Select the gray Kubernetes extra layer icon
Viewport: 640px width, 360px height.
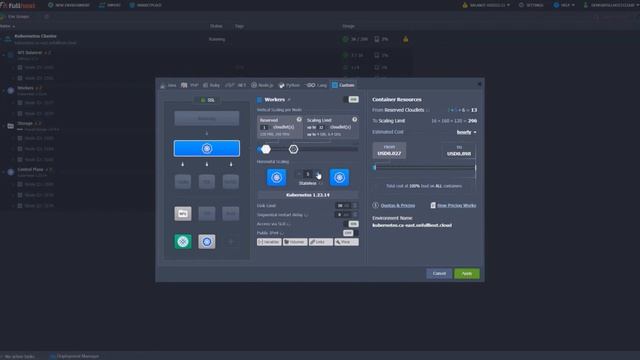coord(207,242)
